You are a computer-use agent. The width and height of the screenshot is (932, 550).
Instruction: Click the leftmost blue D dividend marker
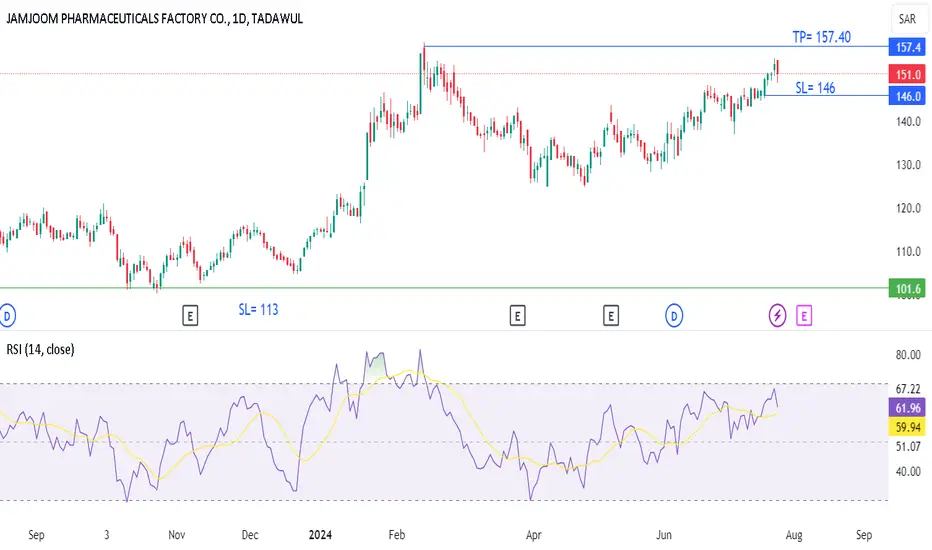click(x=7, y=316)
